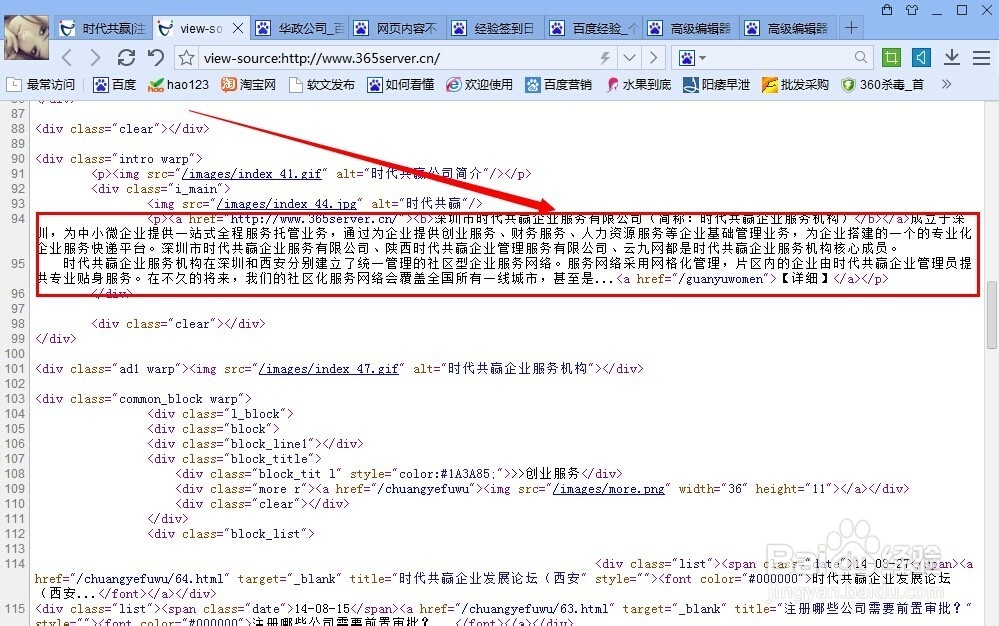Open the bag icon in title bar
Image resolution: width=999 pixels, height=626 pixels.
tap(887, 10)
